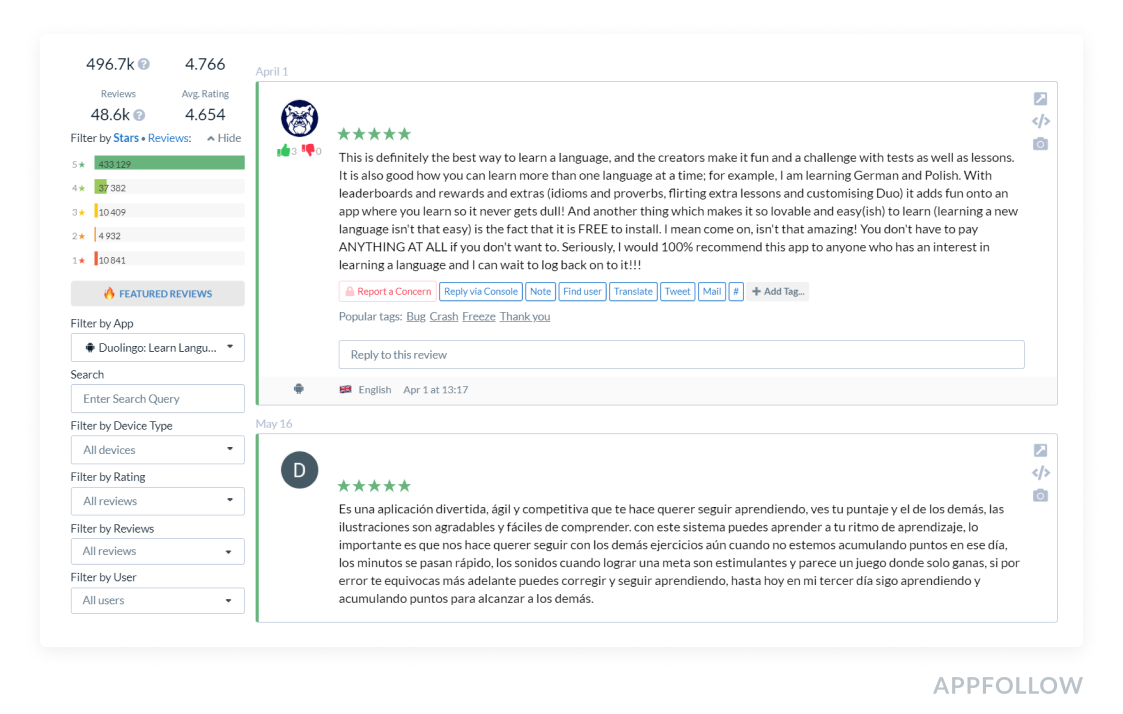Click embed code icon on first review
1123x714 pixels.
tap(1040, 121)
